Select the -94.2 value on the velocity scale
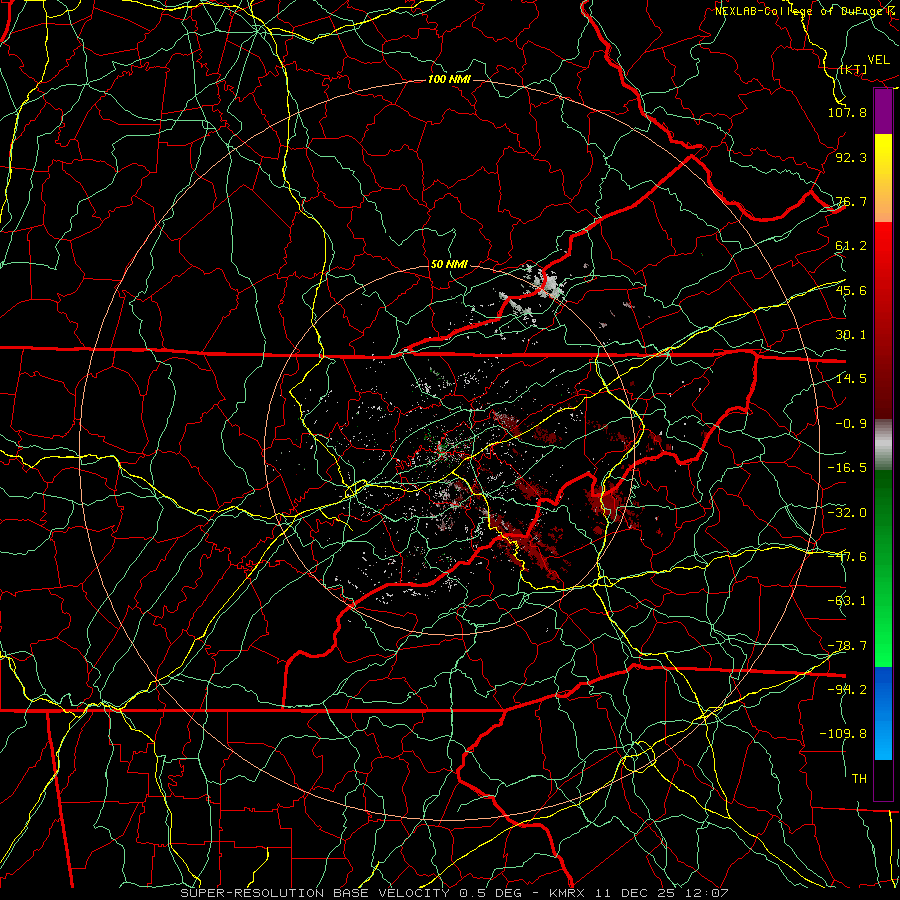The height and width of the screenshot is (900, 900). tap(847, 689)
